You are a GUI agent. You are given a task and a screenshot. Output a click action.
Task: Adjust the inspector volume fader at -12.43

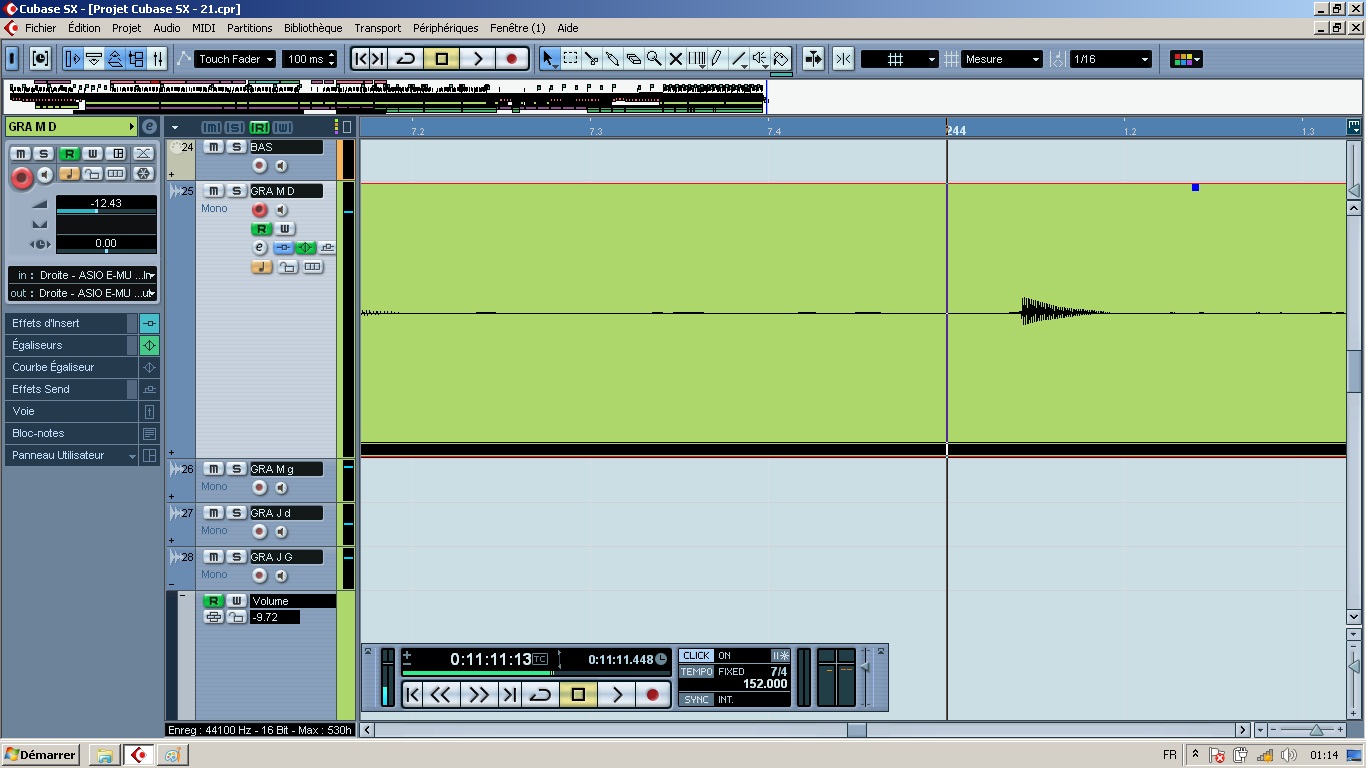click(106, 211)
